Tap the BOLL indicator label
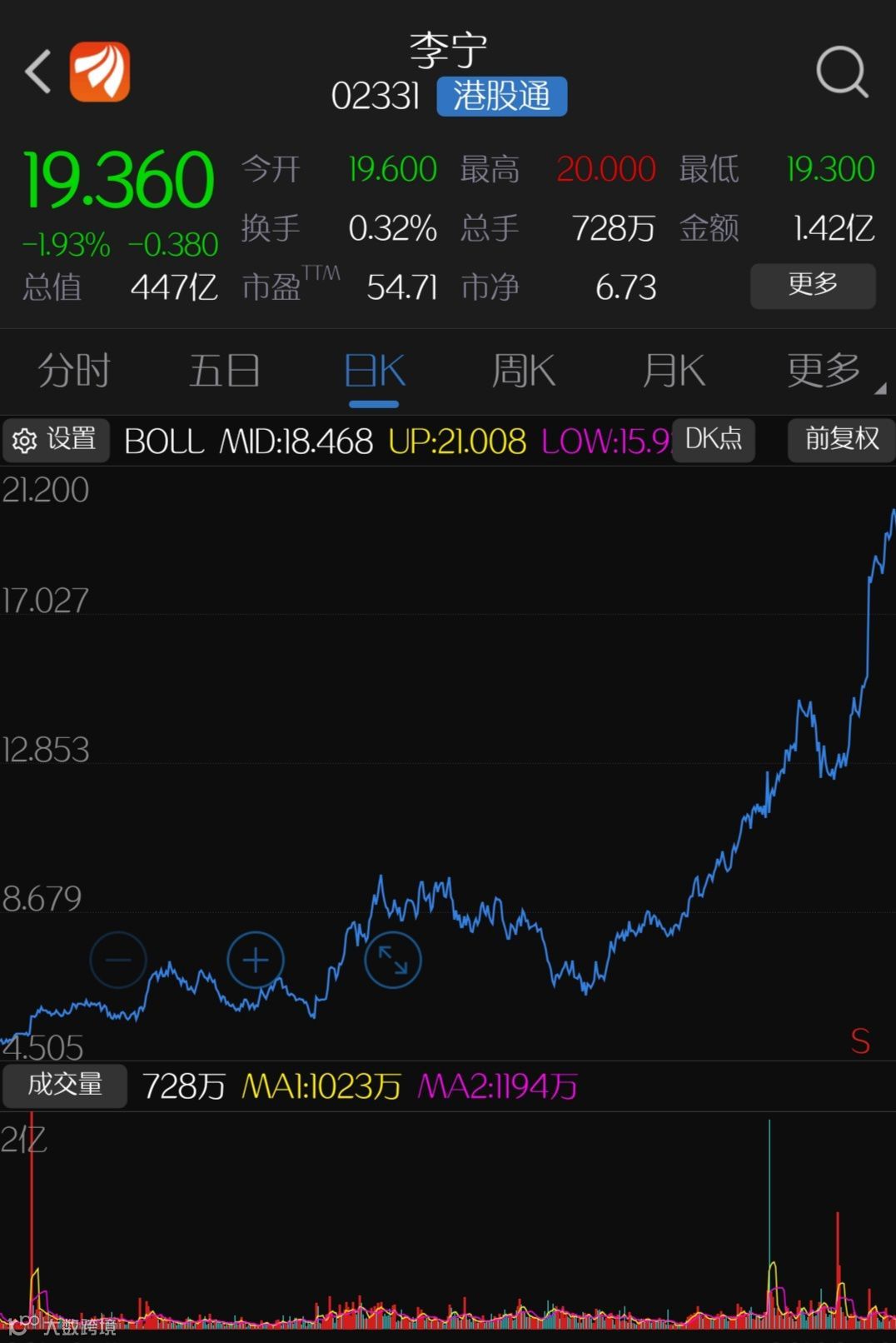This screenshot has width=896, height=1343. 164,442
